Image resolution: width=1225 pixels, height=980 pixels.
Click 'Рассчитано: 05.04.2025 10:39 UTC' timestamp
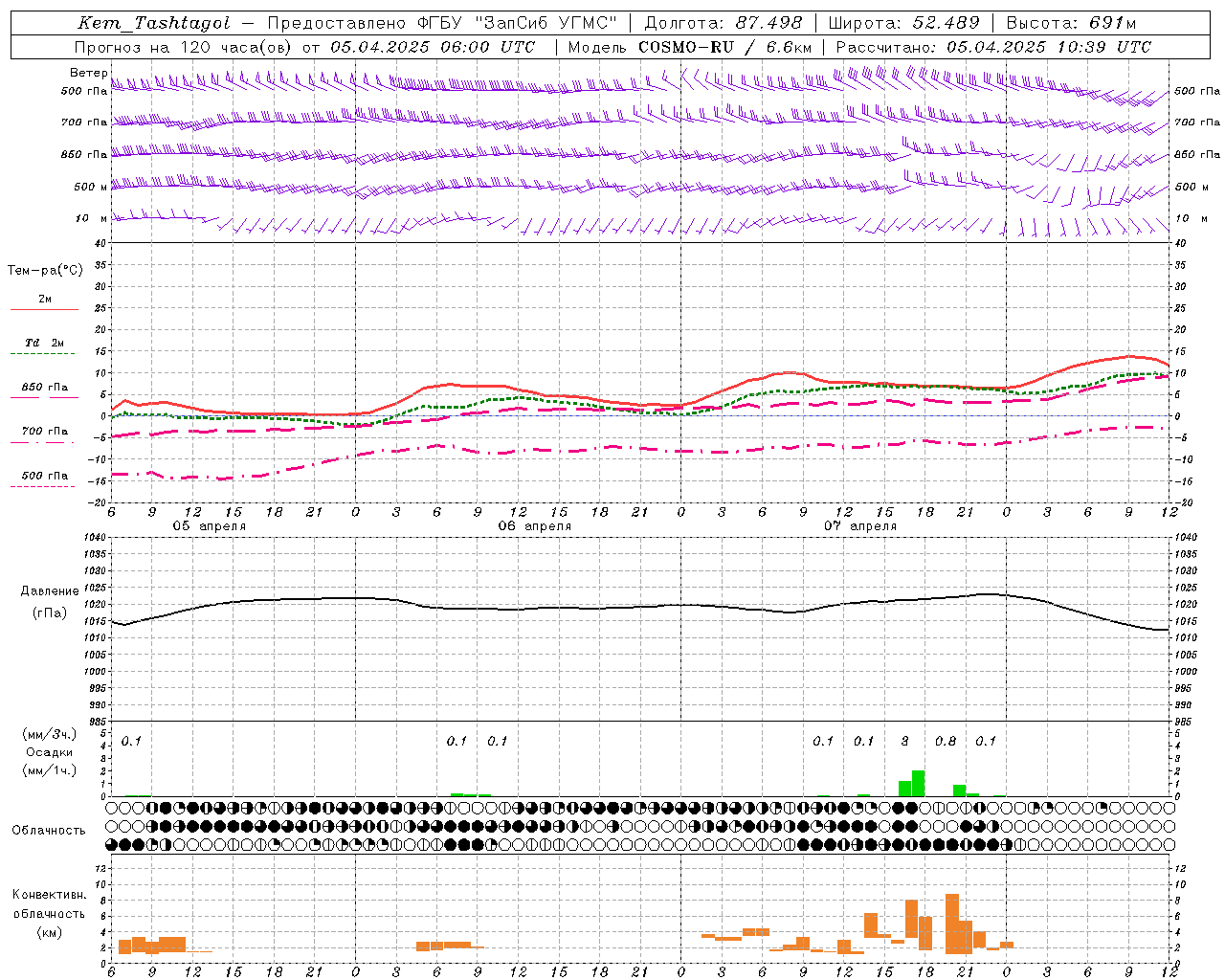(992, 47)
